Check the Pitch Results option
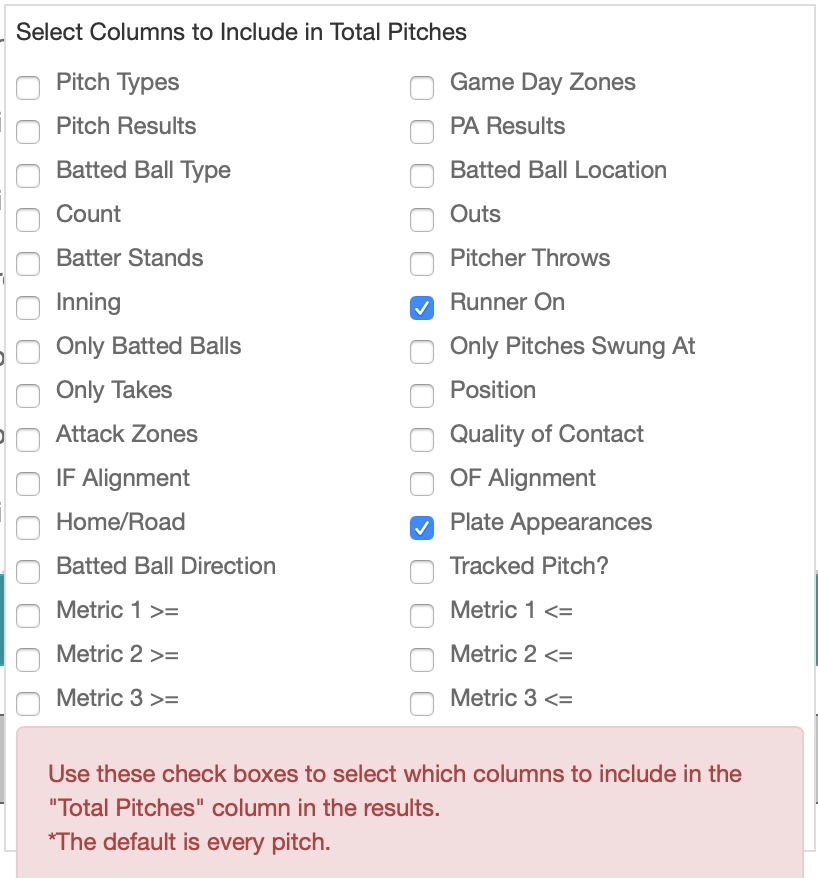Image resolution: width=818 pixels, height=878 pixels. [x=28, y=131]
